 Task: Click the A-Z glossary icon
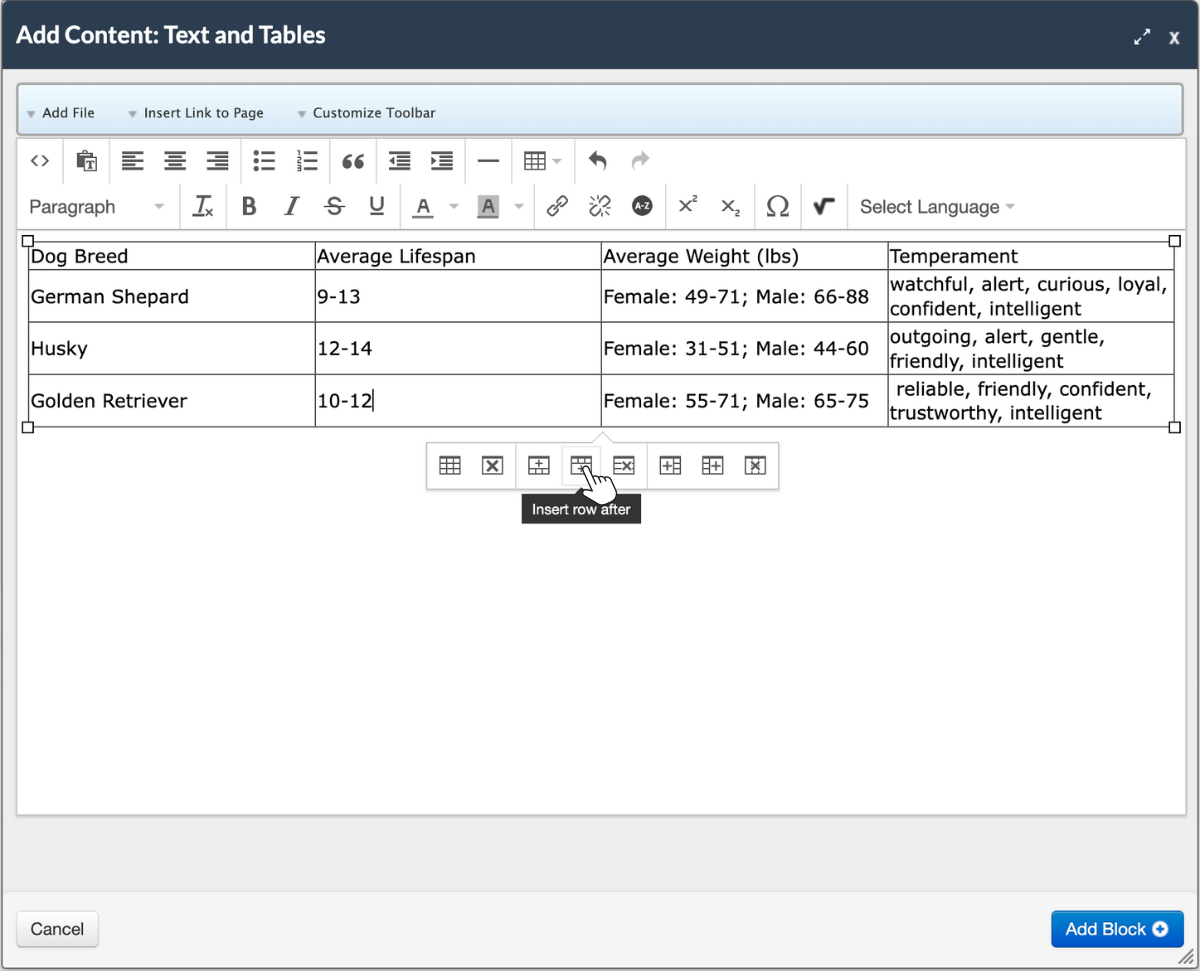click(x=642, y=207)
